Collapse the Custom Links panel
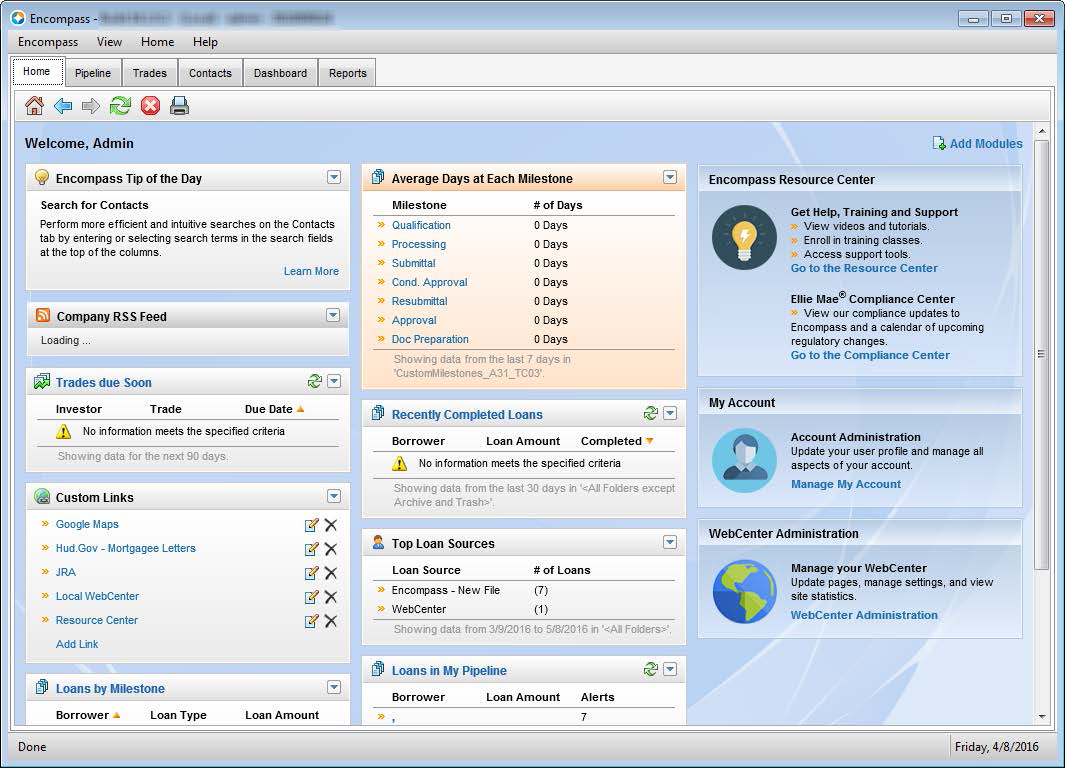Screen dimensions: 1065x768 pos(334,497)
